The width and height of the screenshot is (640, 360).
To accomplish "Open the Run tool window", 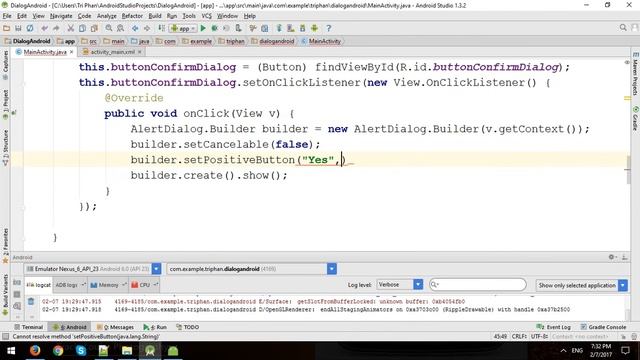I will (155, 327).
